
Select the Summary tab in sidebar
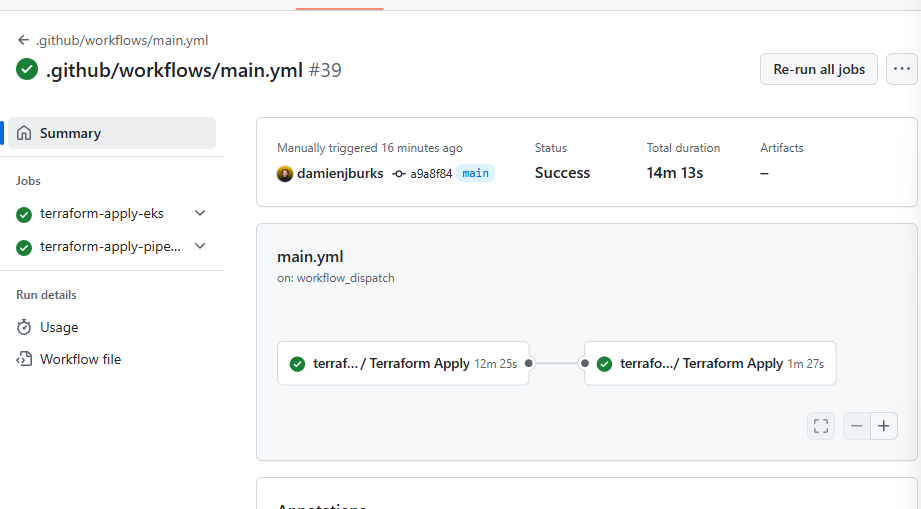click(112, 133)
